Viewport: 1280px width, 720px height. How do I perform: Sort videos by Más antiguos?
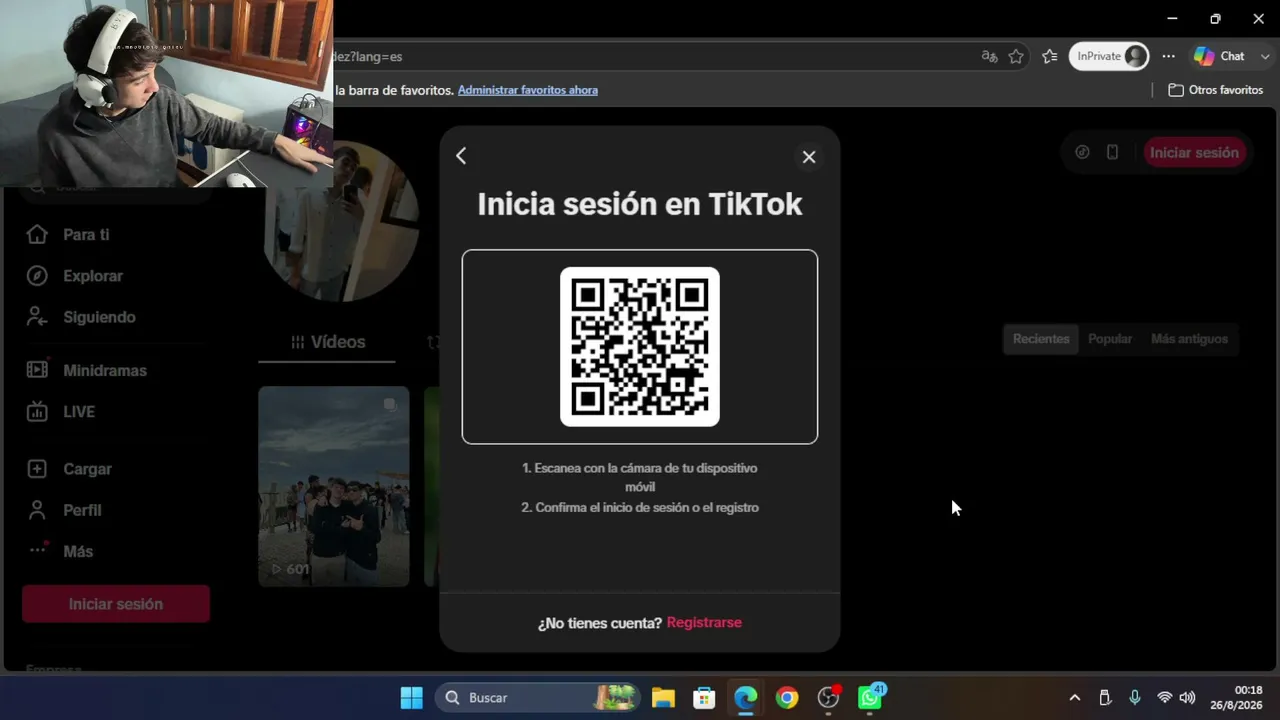tap(1189, 339)
